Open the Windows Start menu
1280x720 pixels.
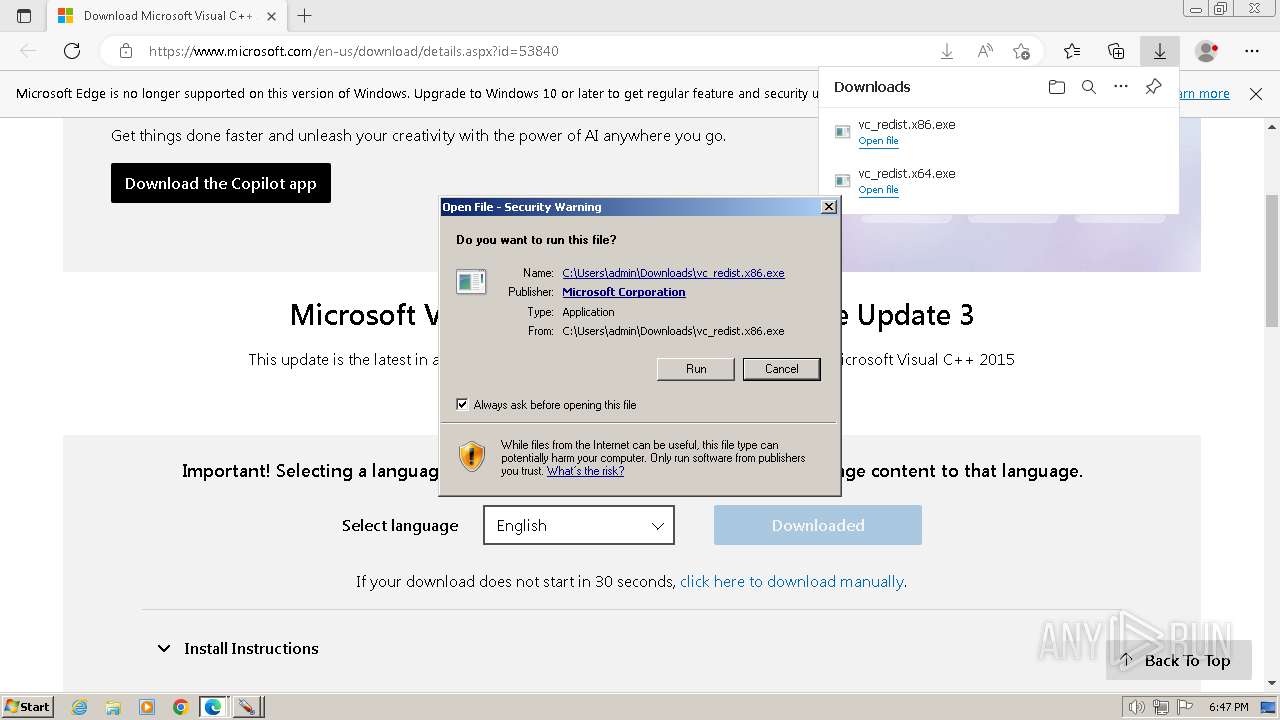click(27, 707)
